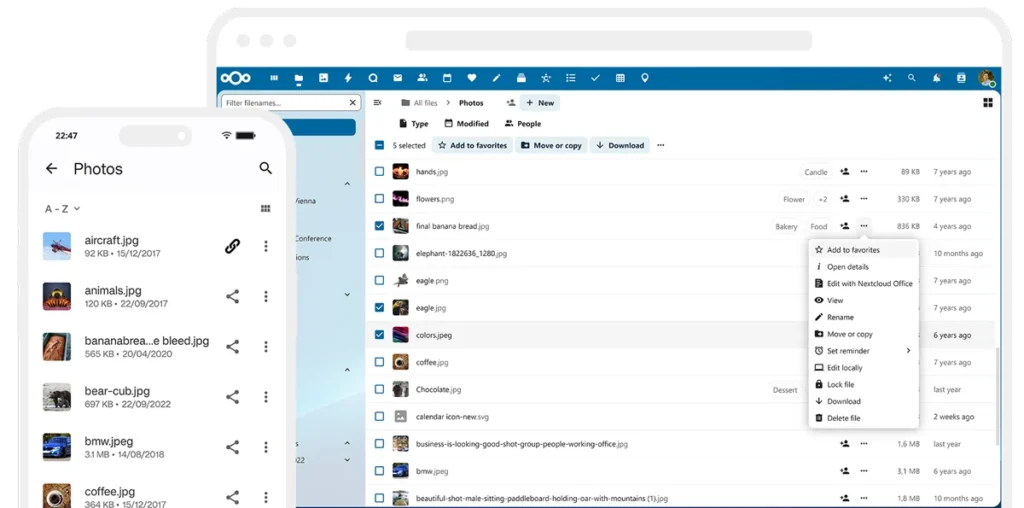This screenshot has width=1024, height=508.
Task: Uncheck the colors.jpeg checkbox
Action: pos(379,335)
